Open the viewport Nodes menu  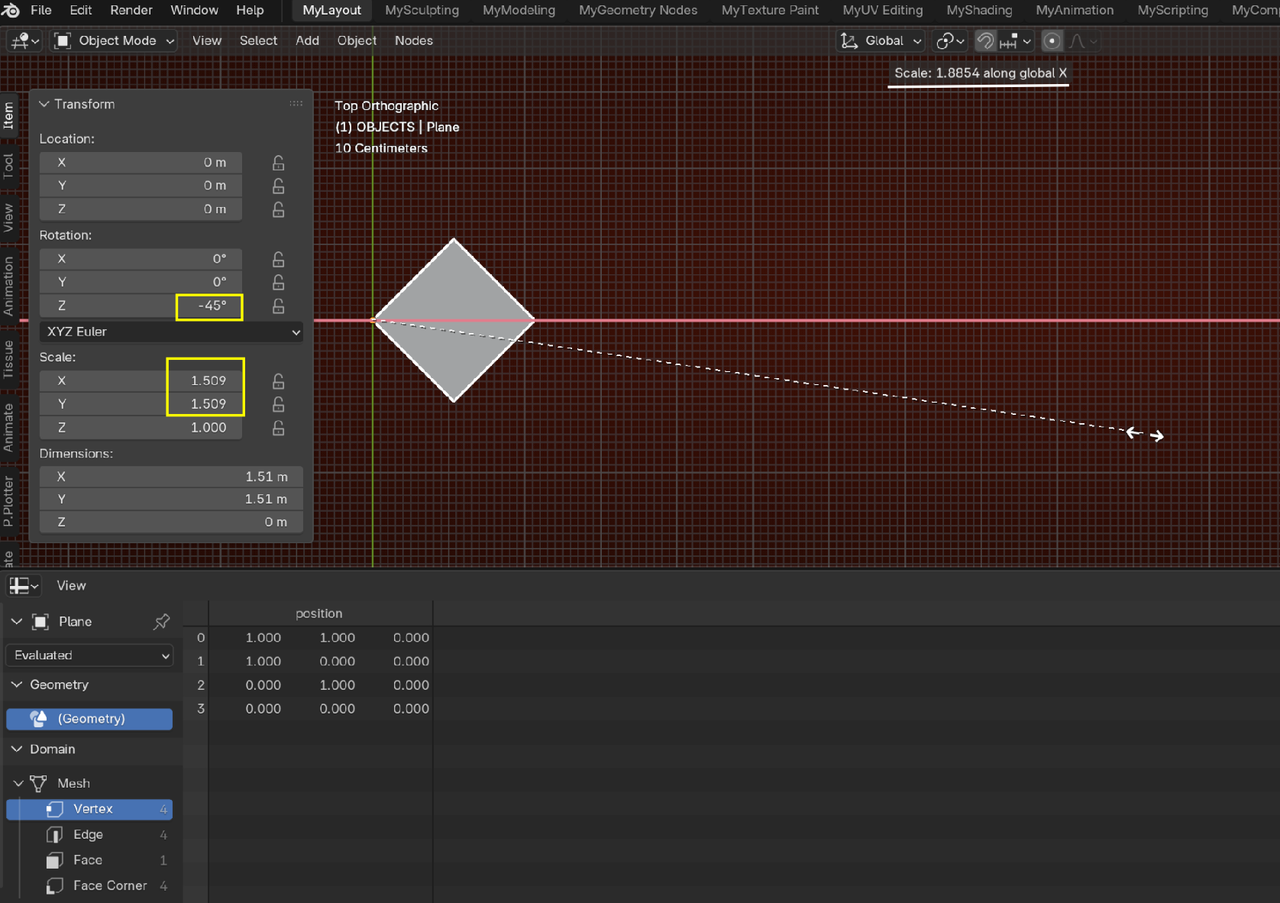click(x=414, y=41)
